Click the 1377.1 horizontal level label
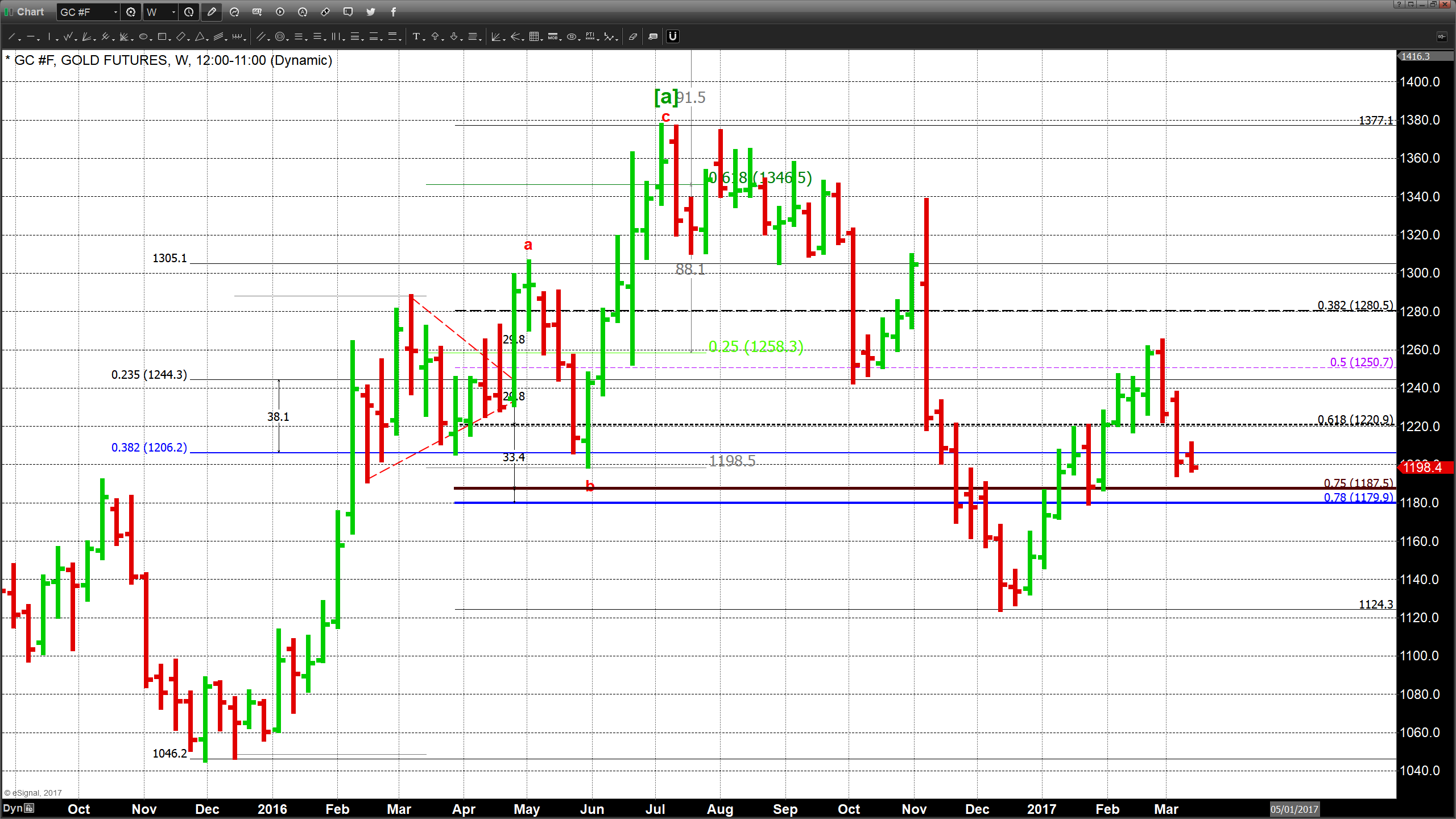Viewport: 1456px width, 819px height. point(1376,121)
